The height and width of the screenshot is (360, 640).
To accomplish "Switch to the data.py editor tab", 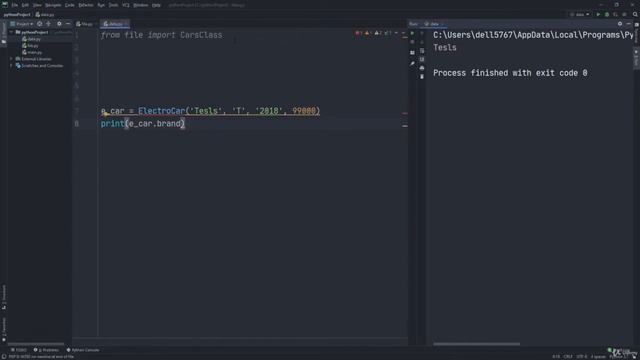I will [x=115, y=24].
